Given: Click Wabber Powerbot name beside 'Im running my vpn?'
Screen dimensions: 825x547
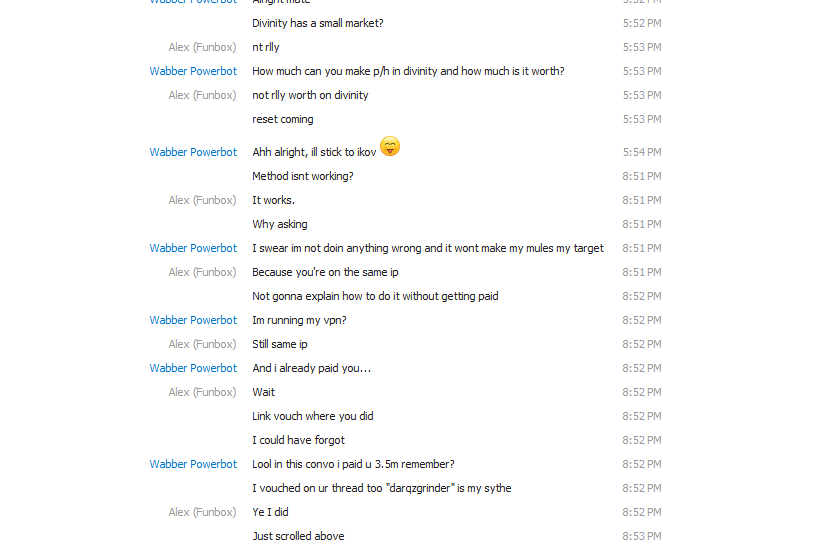Looking at the screenshot, I should [193, 320].
